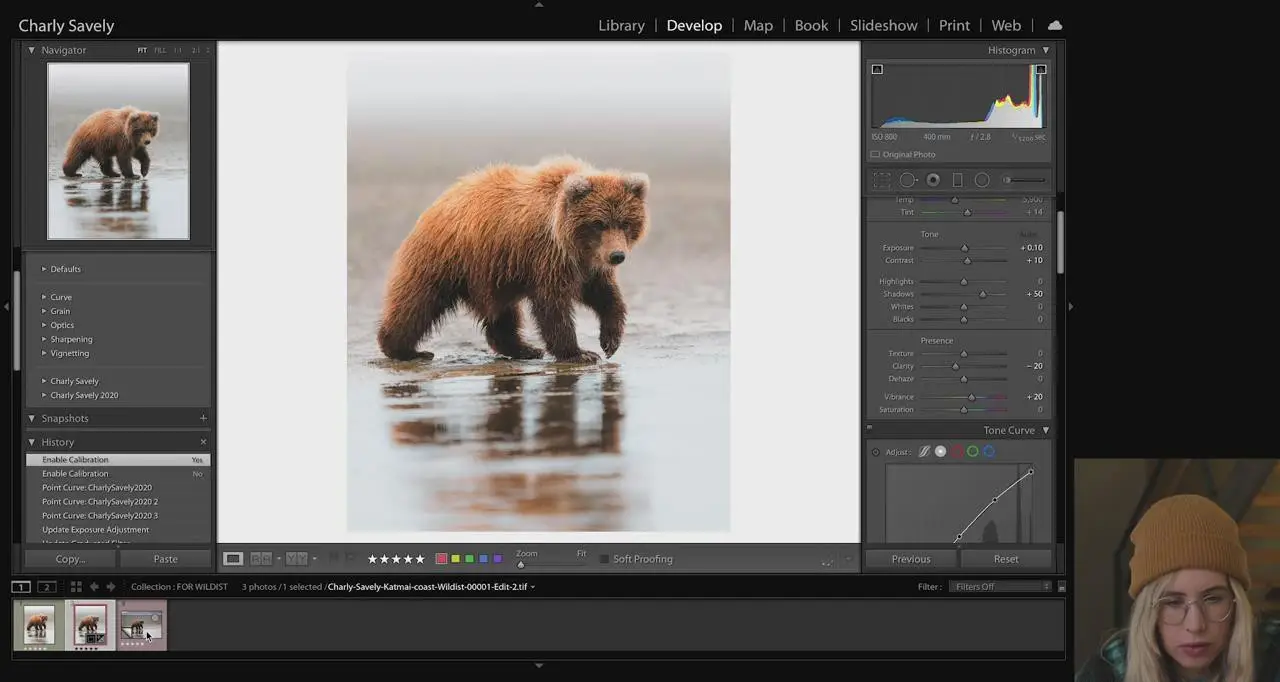Click the Copy... button

click(x=70, y=559)
